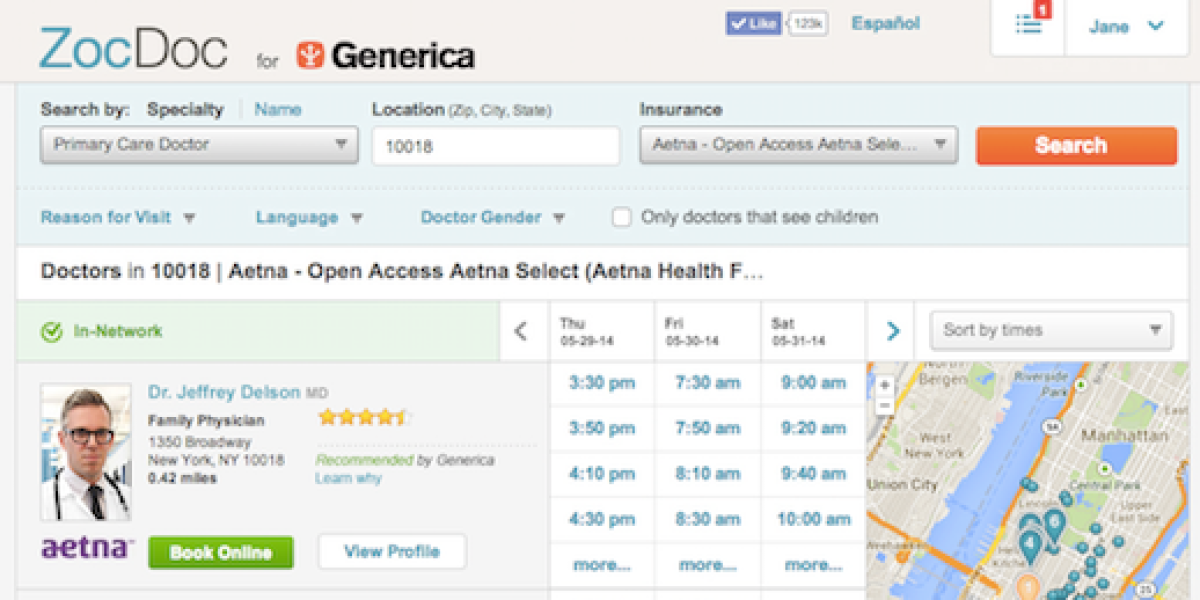Image resolution: width=1200 pixels, height=600 pixels.
Task: Select the 3:30 pm Thursday time slot
Action: [x=601, y=383]
